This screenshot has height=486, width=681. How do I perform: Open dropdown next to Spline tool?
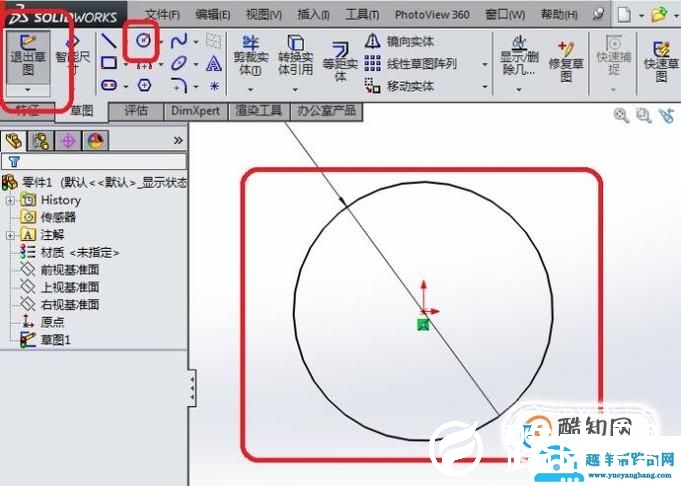click(196, 42)
